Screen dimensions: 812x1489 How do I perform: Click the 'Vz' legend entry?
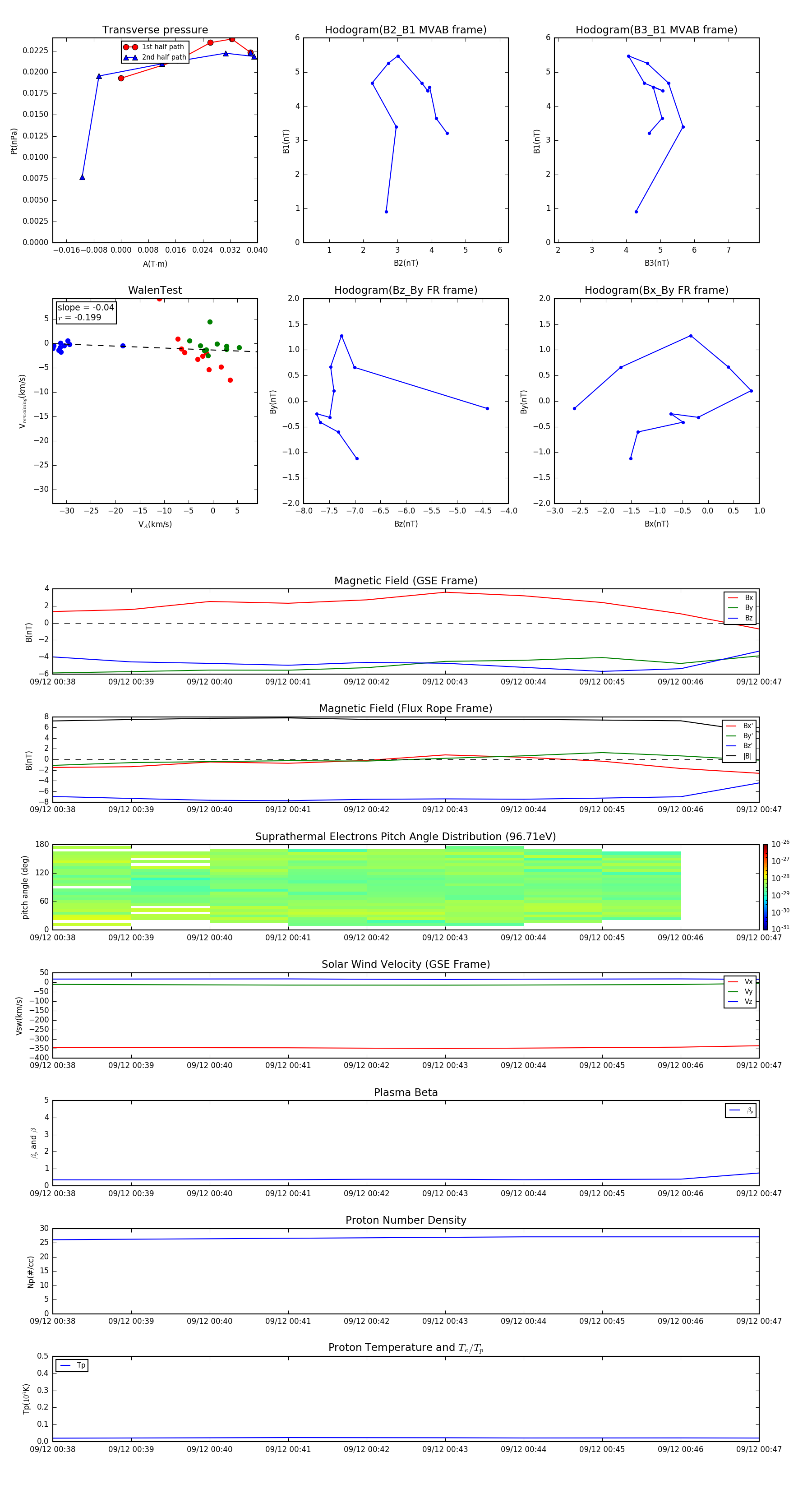click(740, 1001)
